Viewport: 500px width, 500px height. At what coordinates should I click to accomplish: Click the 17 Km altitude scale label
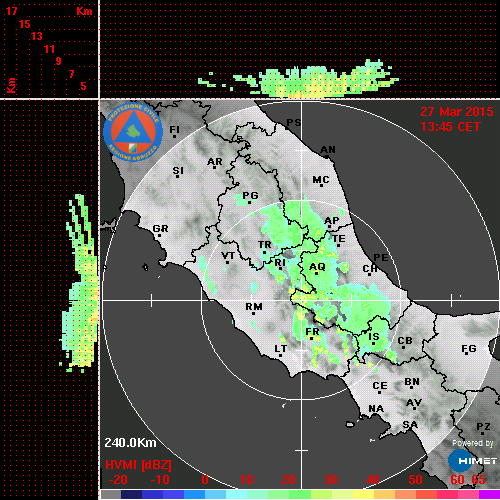pyautogui.click(x=11, y=11)
